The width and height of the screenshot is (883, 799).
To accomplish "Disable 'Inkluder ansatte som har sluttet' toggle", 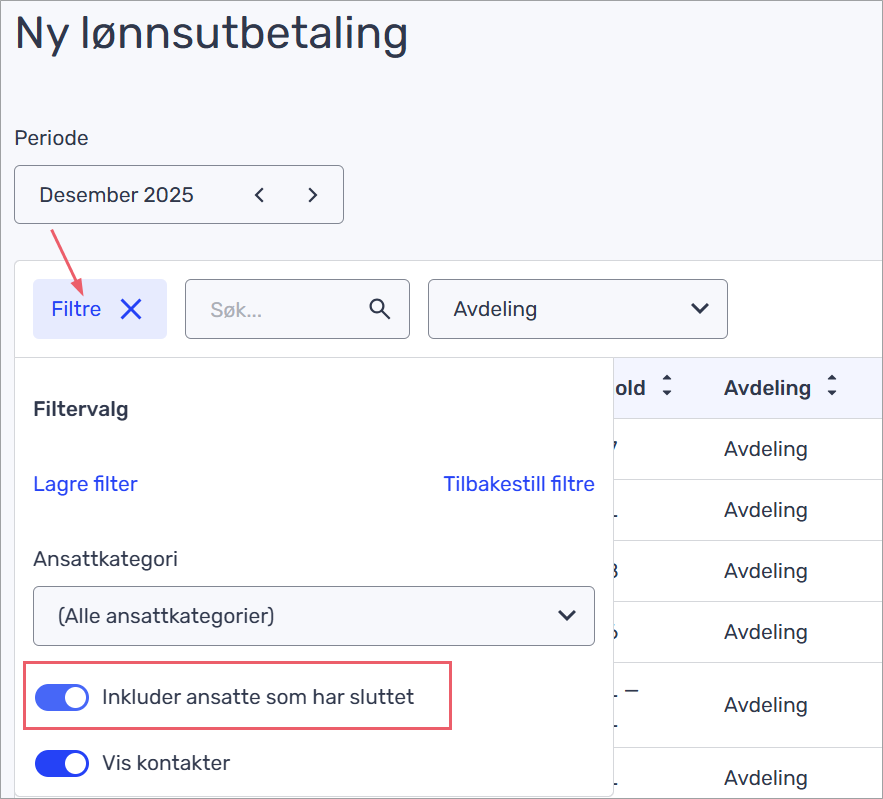I will coord(62,697).
